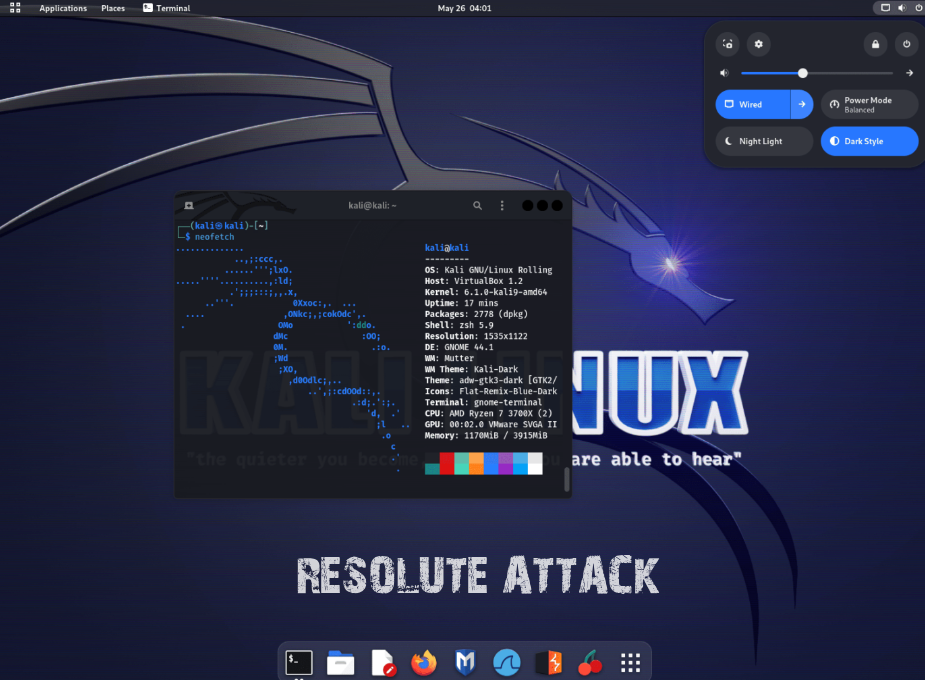
Task: Toggle Night Light on
Action: (x=765, y=142)
